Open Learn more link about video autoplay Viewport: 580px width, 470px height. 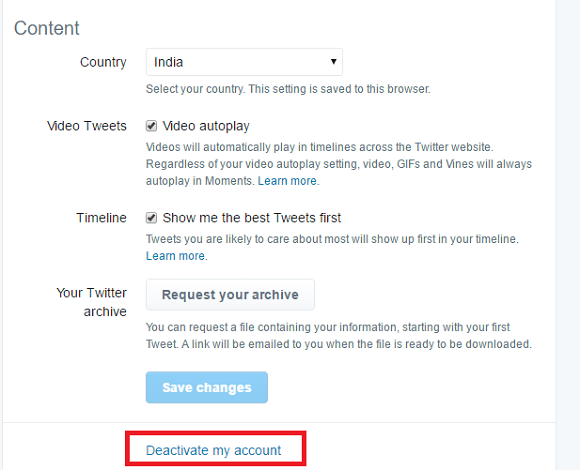(x=287, y=181)
